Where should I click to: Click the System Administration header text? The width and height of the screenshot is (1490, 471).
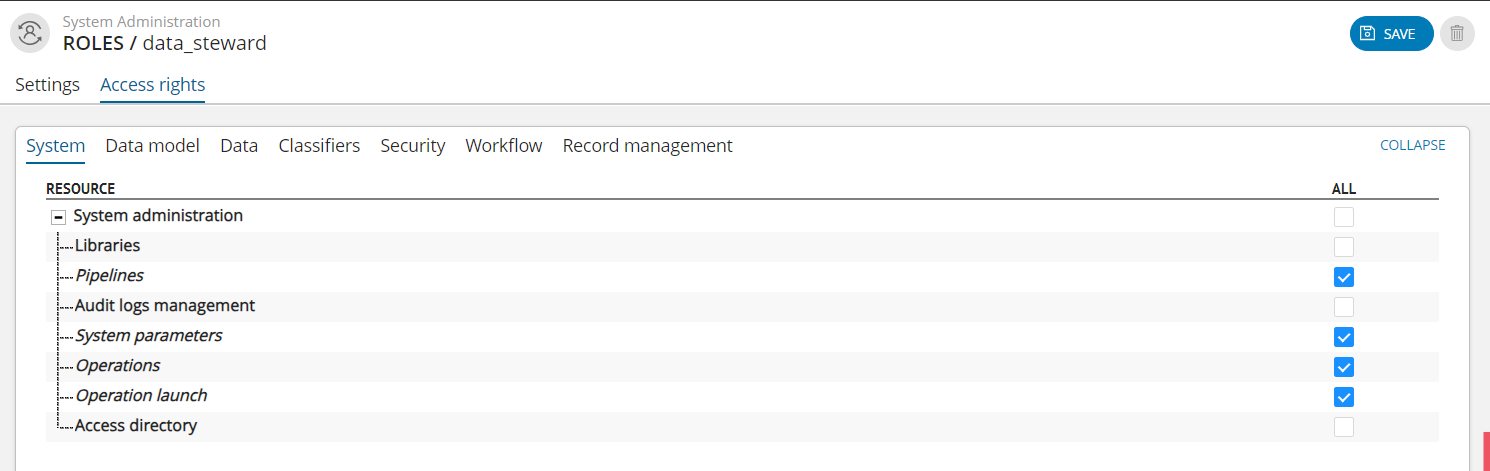141,22
